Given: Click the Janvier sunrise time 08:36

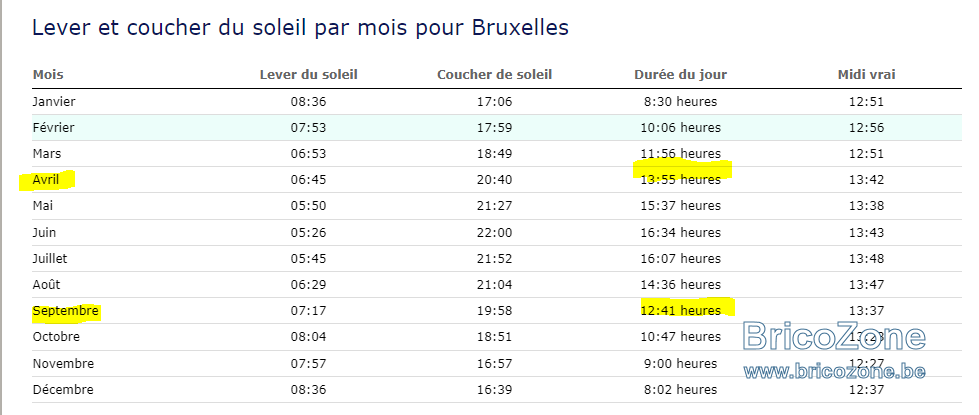Looking at the screenshot, I should click(x=308, y=101).
